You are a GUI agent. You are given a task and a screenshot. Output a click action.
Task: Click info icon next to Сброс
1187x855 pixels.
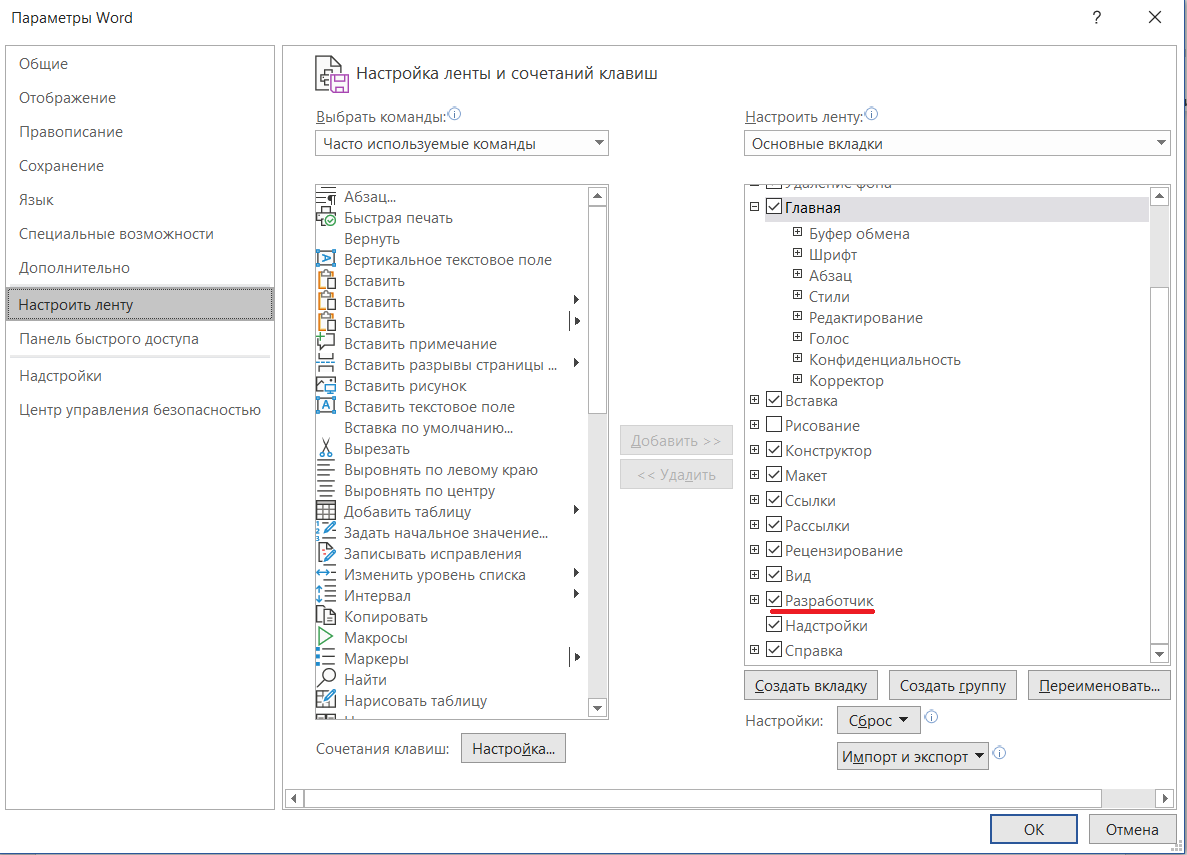(932, 716)
